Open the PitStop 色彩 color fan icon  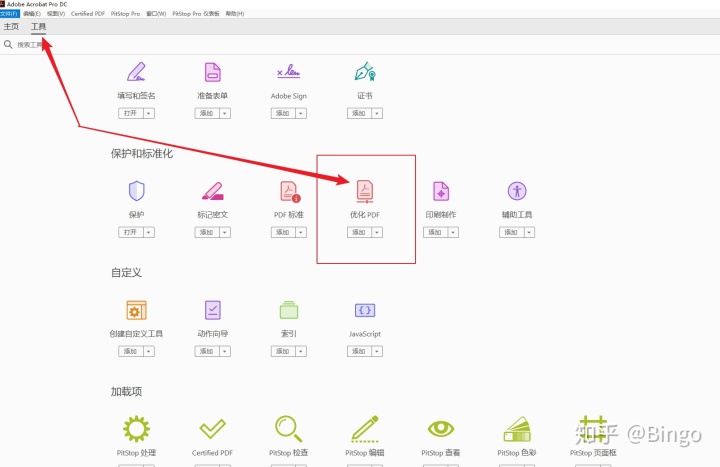click(x=517, y=429)
